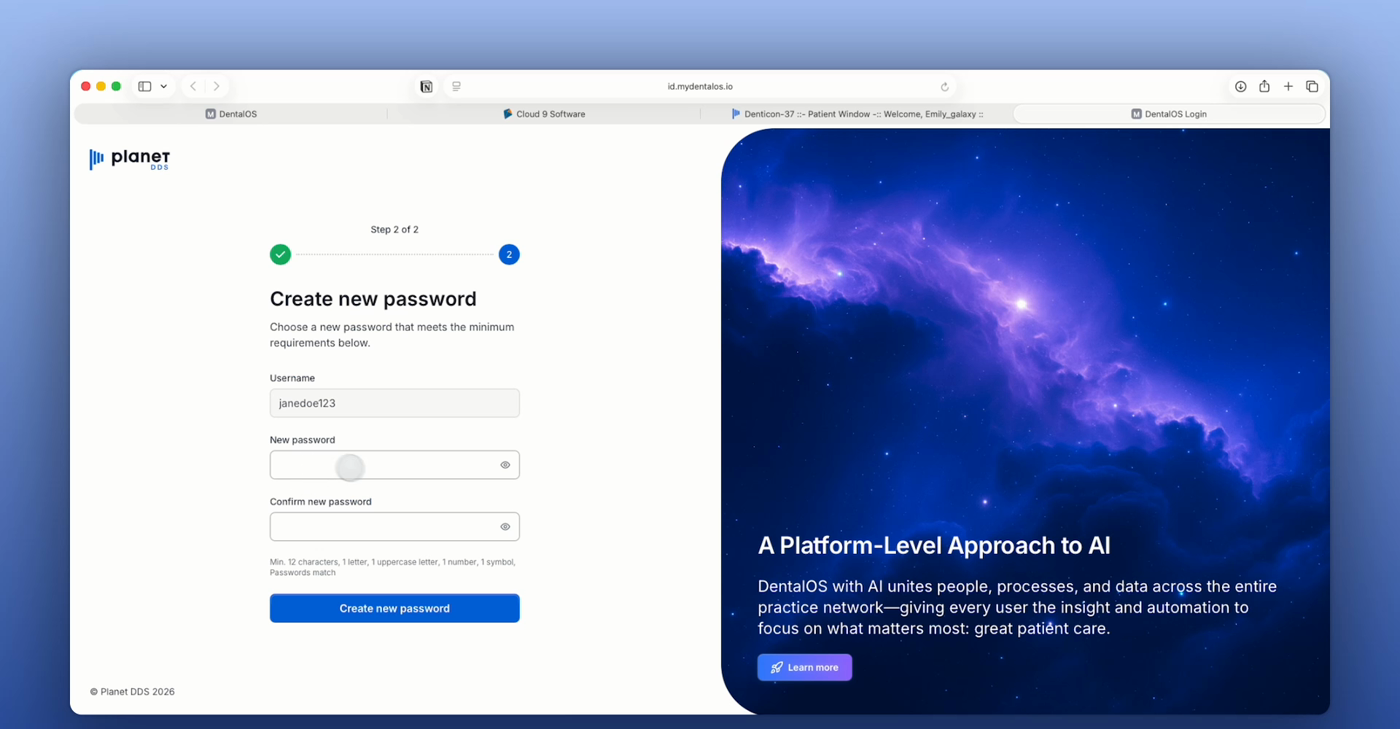This screenshot has width=1400, height=729.
Task: Open the page menu icon left of address bar
Action: (x=457, y=87)
